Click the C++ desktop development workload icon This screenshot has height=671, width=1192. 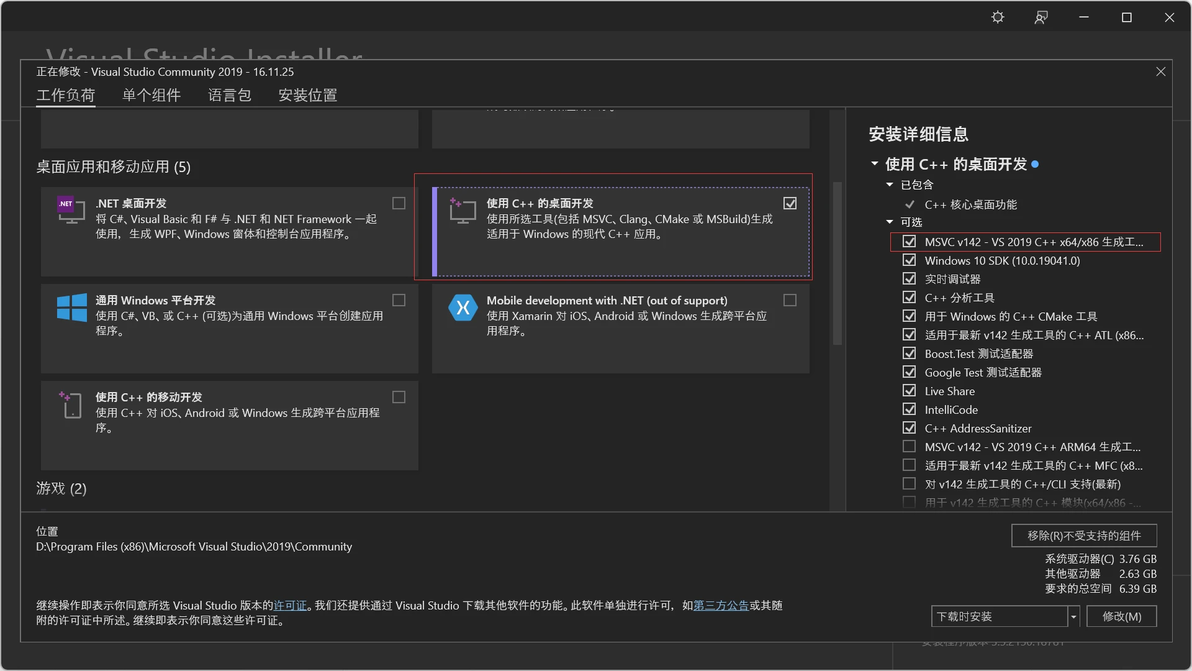(x=462, y=210)
